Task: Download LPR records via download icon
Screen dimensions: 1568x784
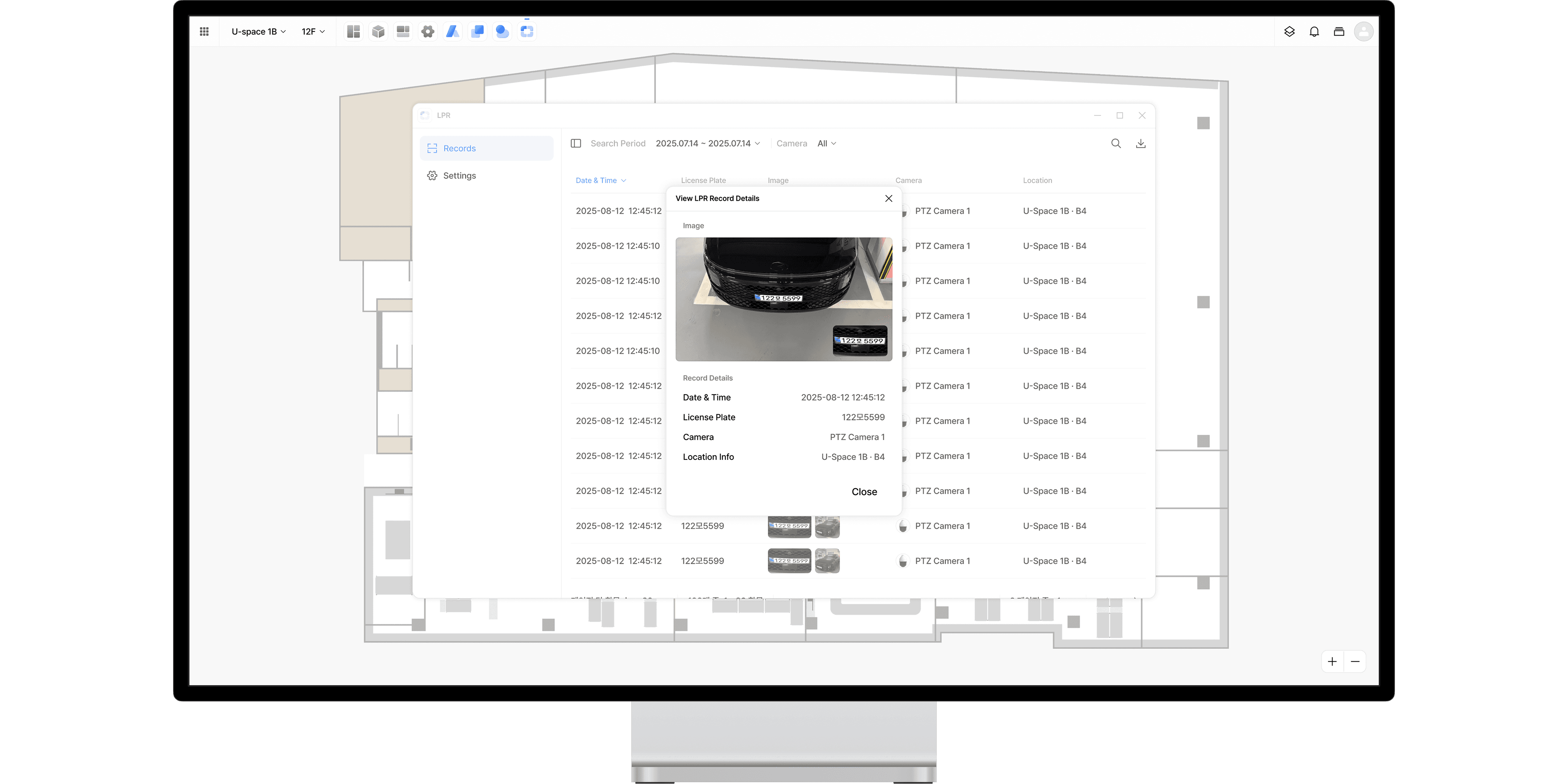Action: [1141, 144]
